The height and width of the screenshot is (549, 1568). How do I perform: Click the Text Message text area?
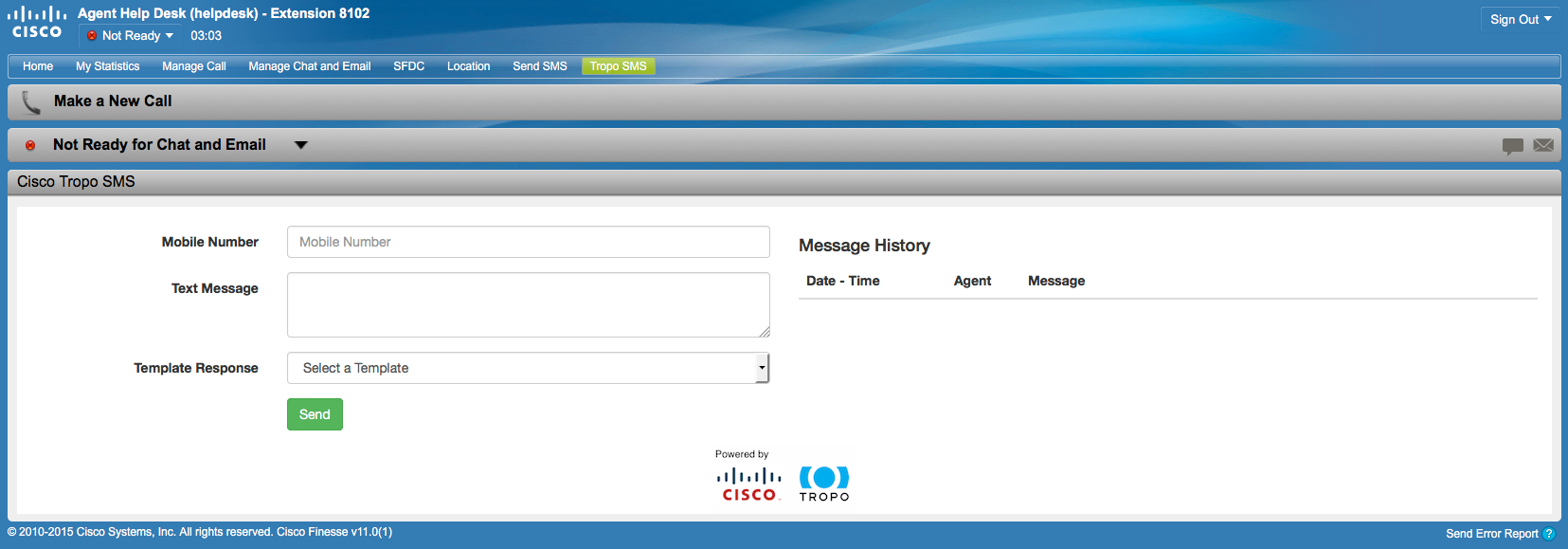(529, 305)
